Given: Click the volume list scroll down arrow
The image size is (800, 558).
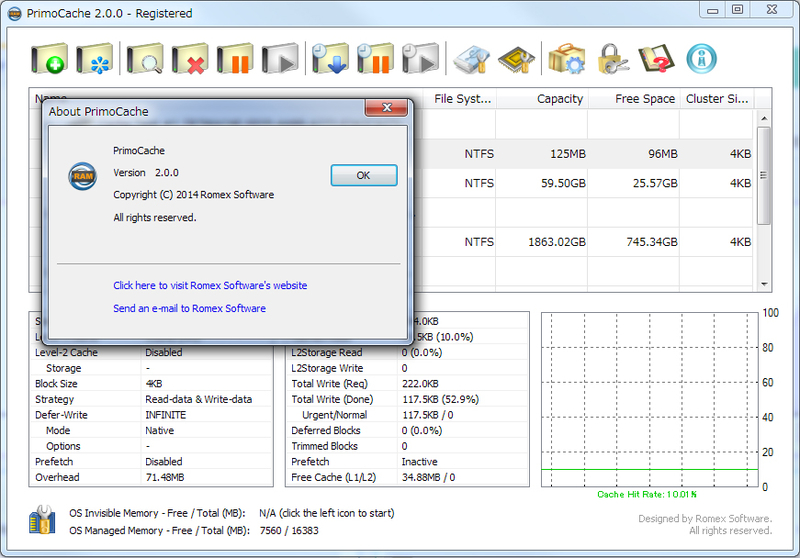Looking at the screenshot, I should click(764, 284).
